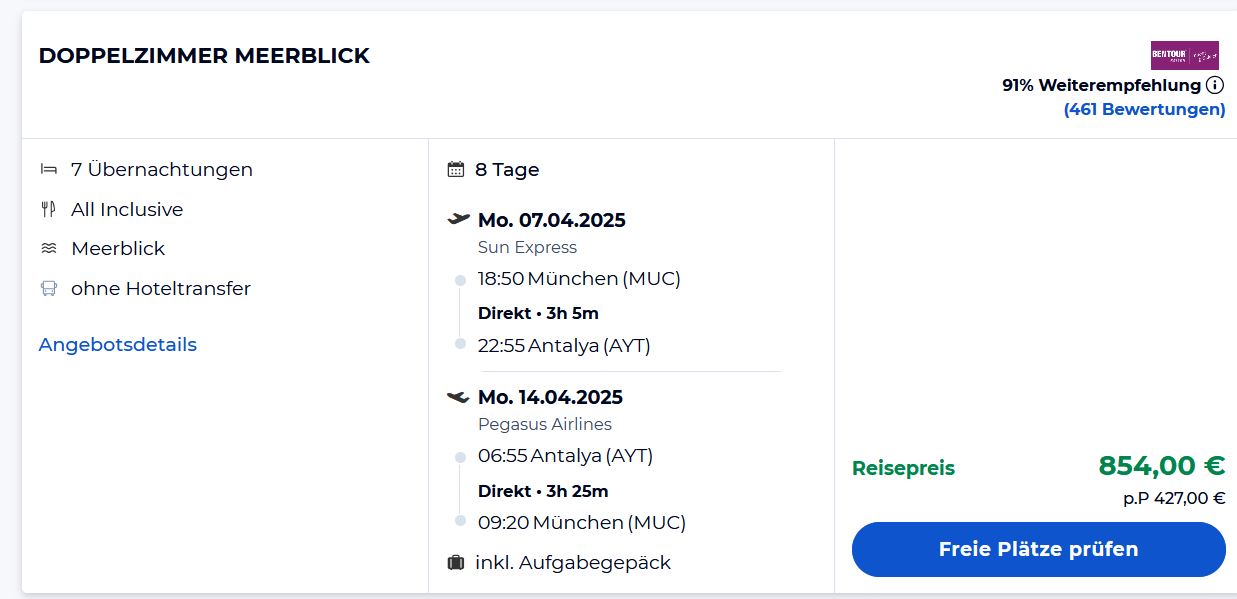Click the departing plane icon for 07.04.2025
Viewport: 1237px width, 599px height.
tap(458, 219)
